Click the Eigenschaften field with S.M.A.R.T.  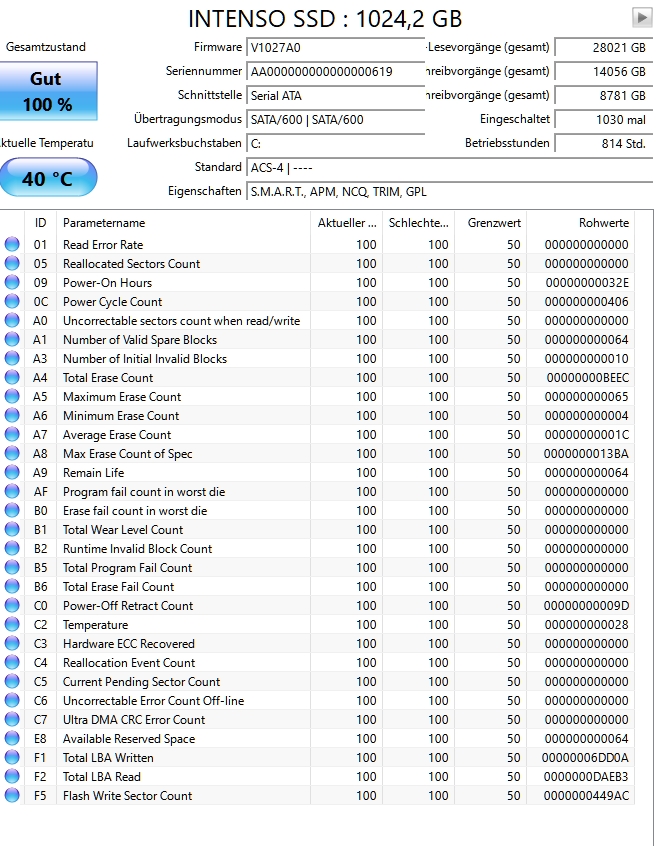(450, 192)
